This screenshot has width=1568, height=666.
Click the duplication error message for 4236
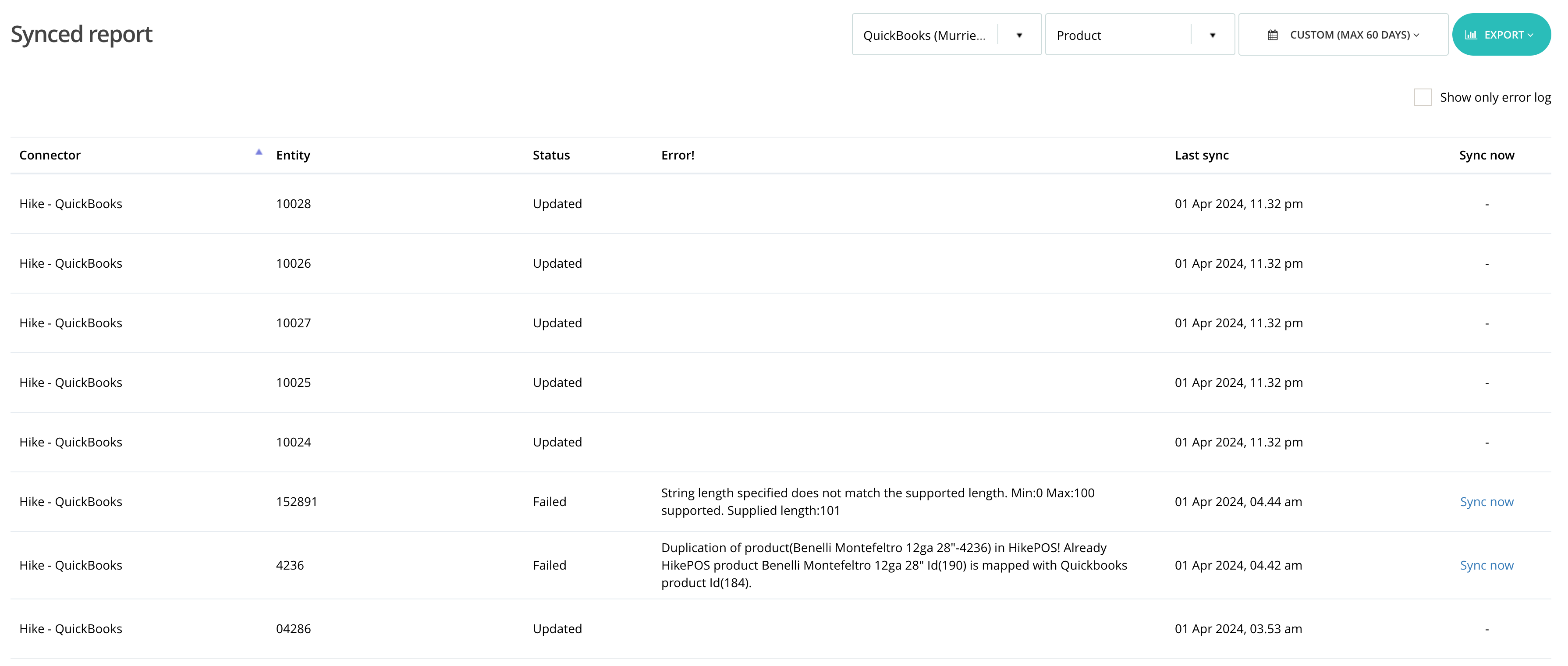[x=894, y=565]
